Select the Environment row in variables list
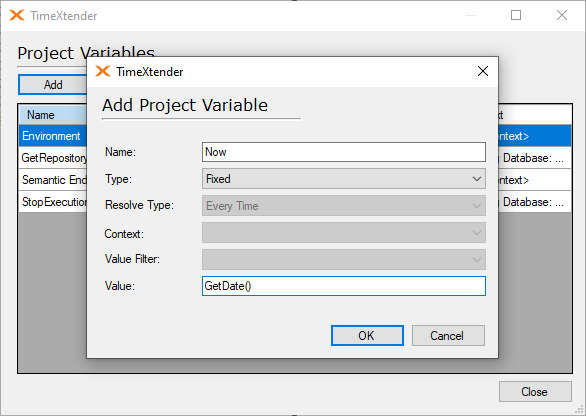The image size is (586, 416). [x=53, y=136]
